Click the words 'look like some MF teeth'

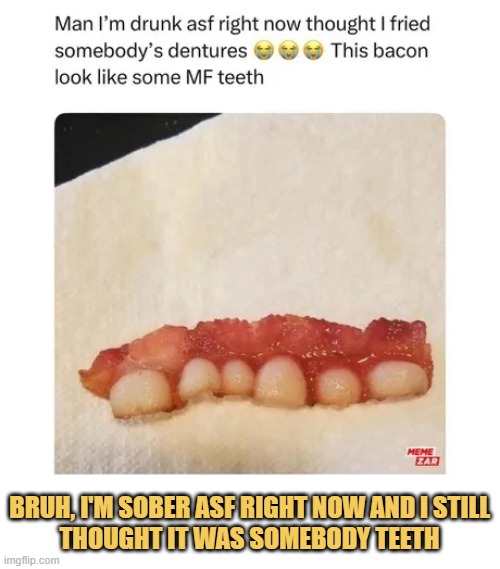pyautogui.click(x=159, y=77)
